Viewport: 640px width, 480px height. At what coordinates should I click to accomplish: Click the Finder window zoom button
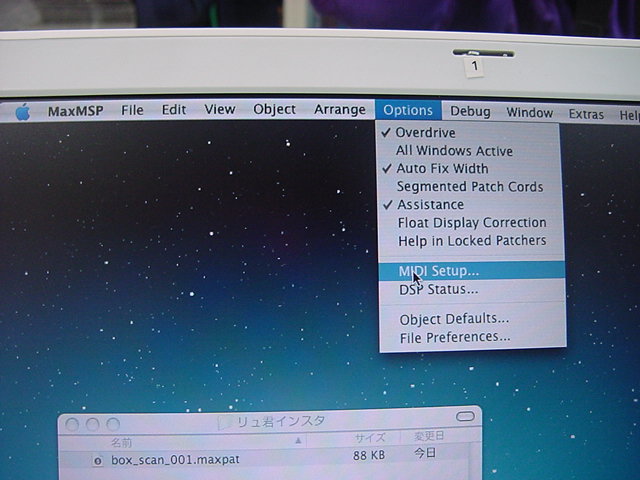click(113, 424)
